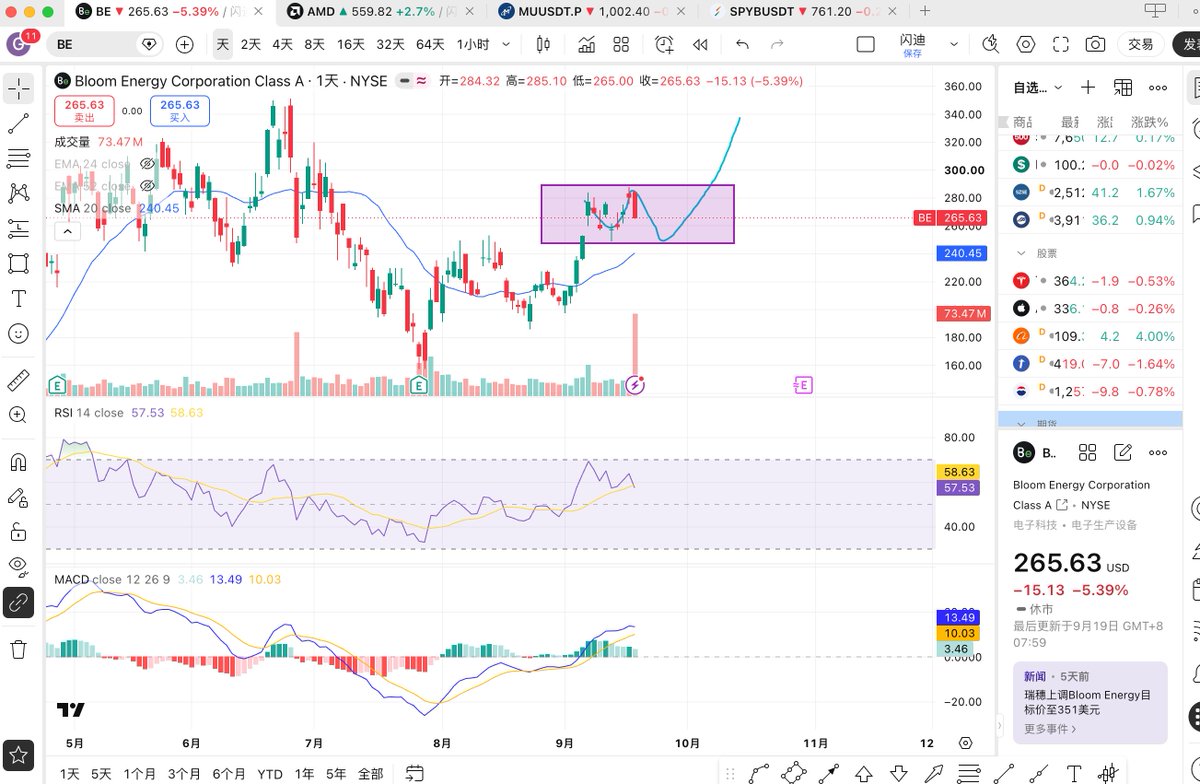
Task: Click the 闪迪 layout name save button
Action: coord(912,45)
